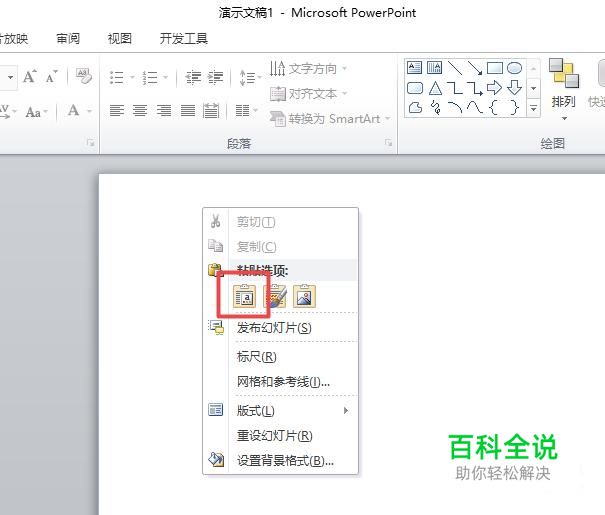The height and width of the screenshot is (515, 605).
Task: Select the Oval shape
Action: coord(514,68)
